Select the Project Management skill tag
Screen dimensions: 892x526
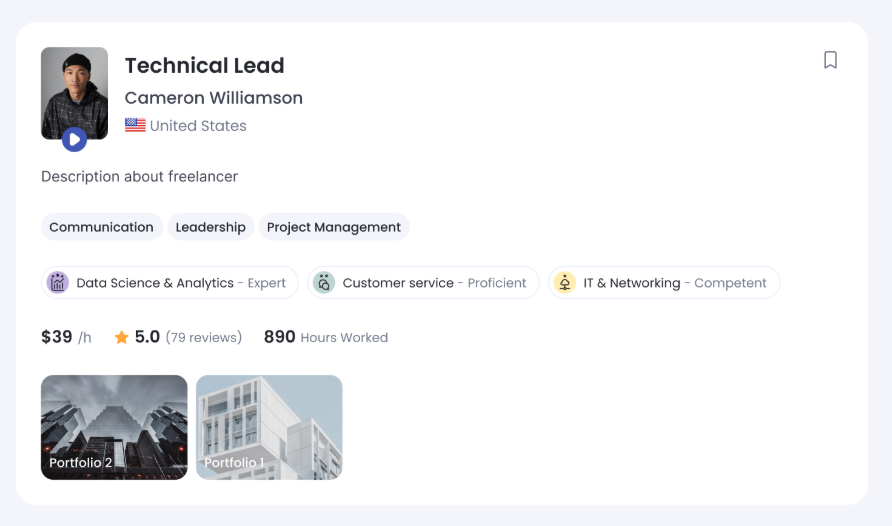[x=334, y=227]
